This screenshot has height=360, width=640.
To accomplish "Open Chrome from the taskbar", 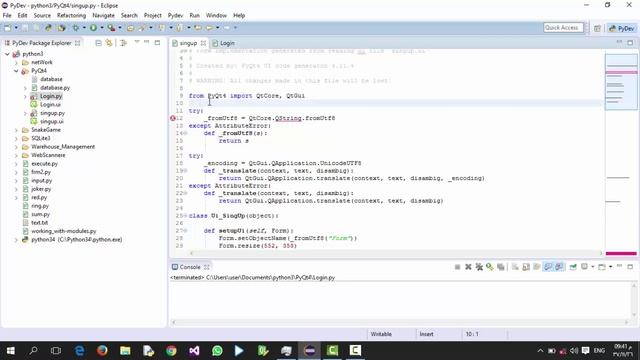I will tap(171, 350).
